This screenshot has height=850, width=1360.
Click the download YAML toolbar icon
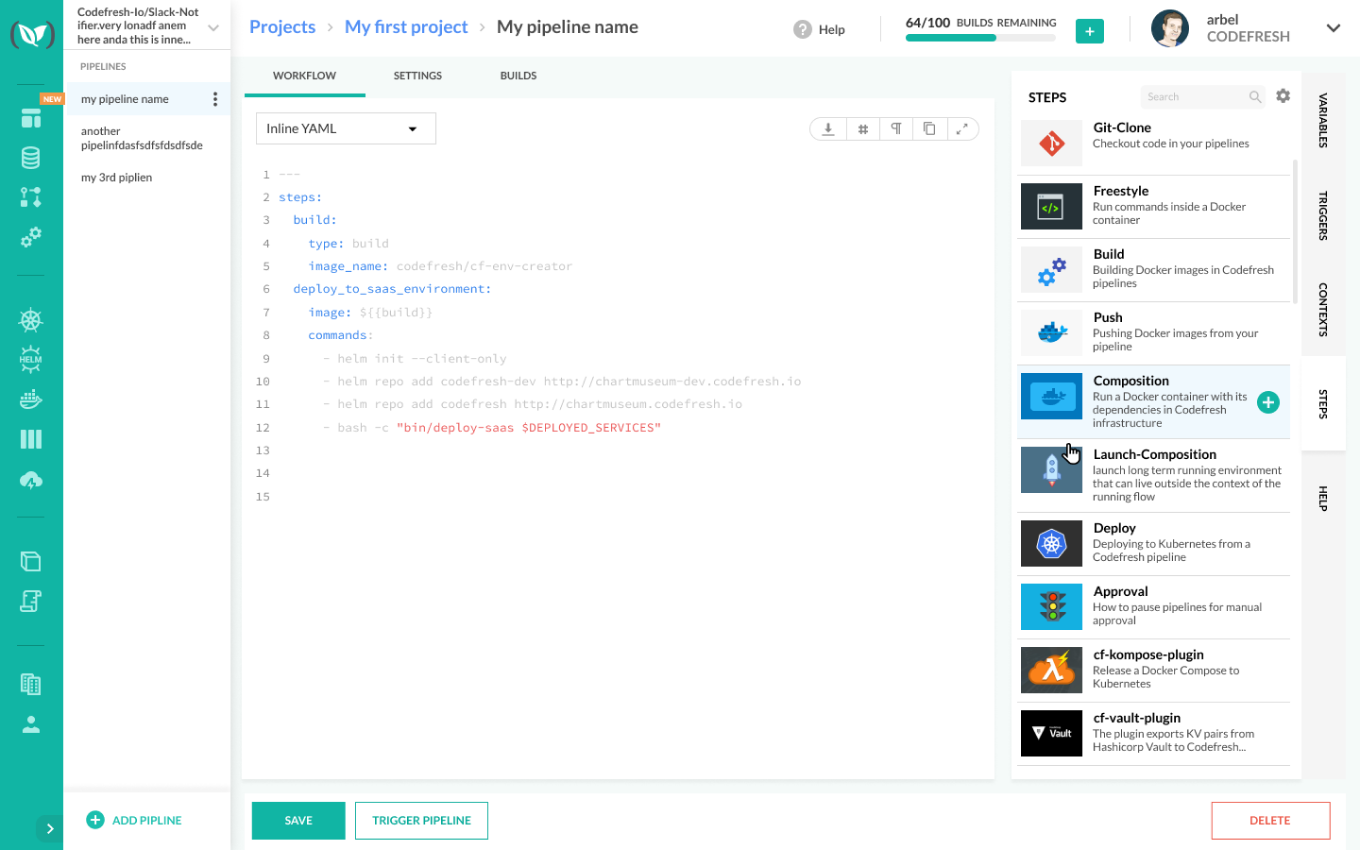click(828, 128)
